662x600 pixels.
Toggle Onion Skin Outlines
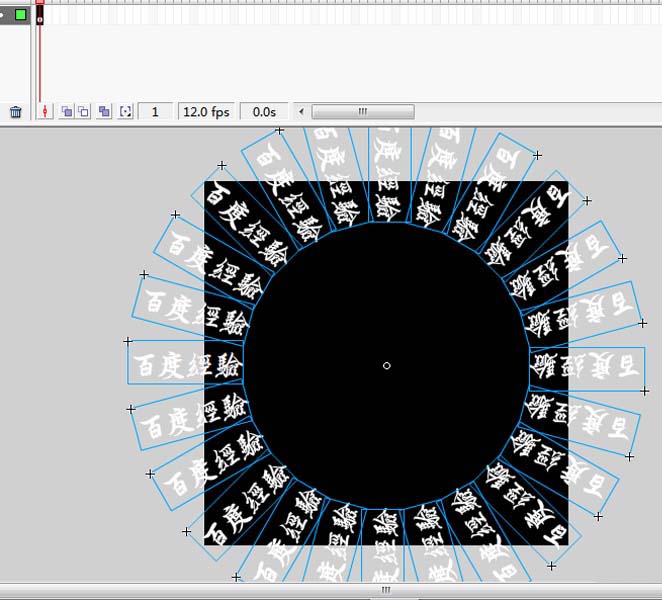84,111
